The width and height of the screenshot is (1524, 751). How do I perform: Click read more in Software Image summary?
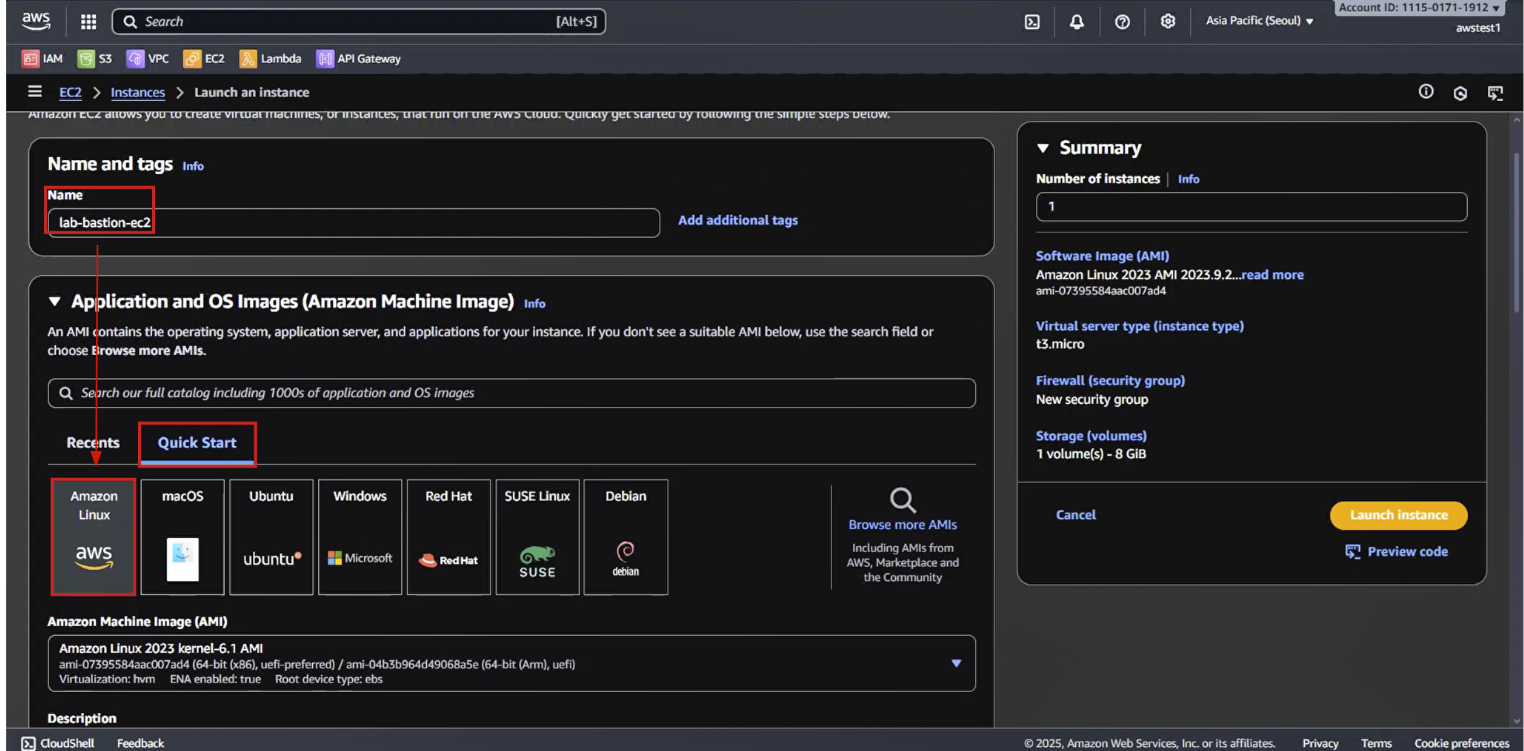[x=1272, y=274]
